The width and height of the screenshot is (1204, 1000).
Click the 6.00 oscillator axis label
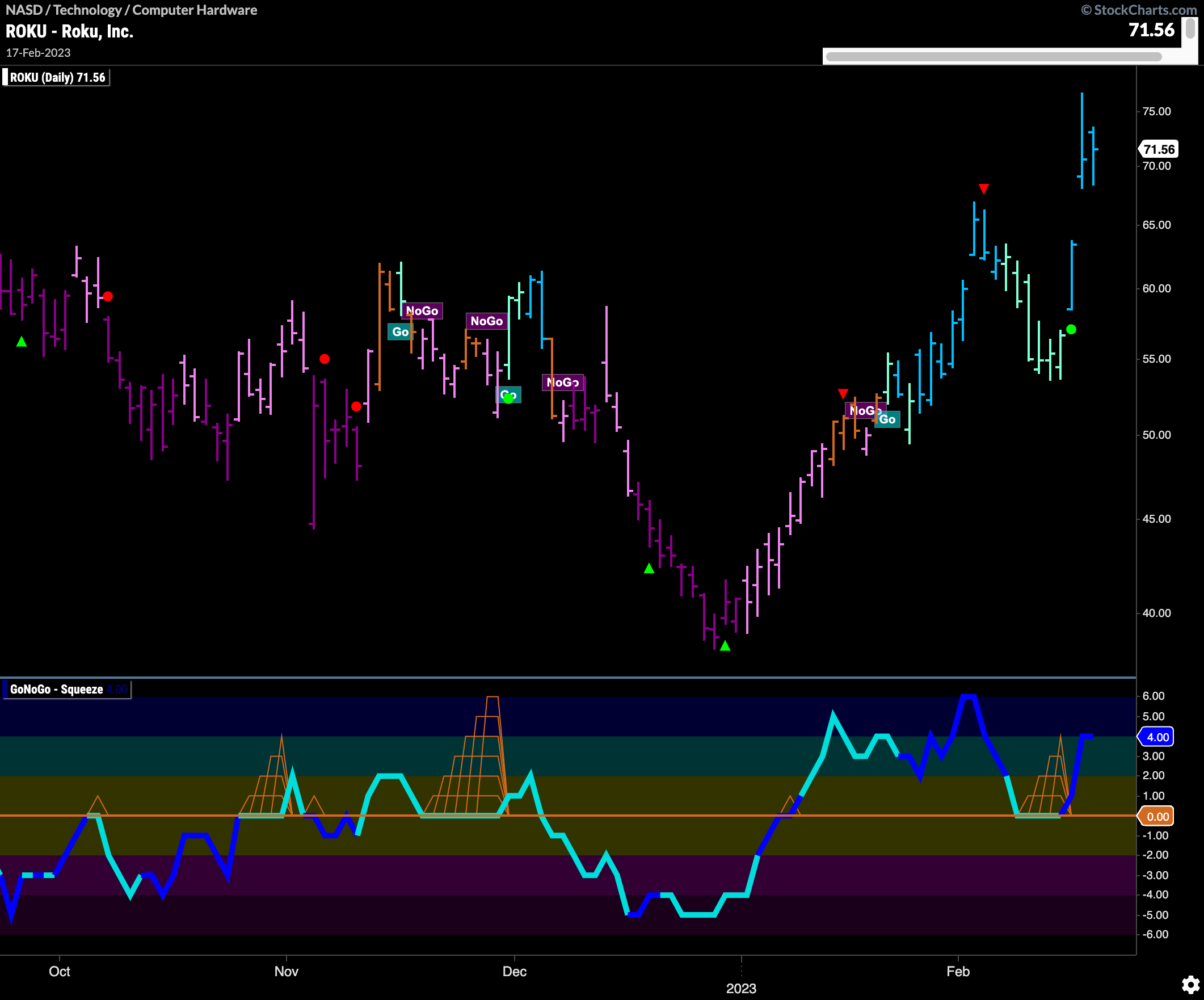click(1154, 696)
